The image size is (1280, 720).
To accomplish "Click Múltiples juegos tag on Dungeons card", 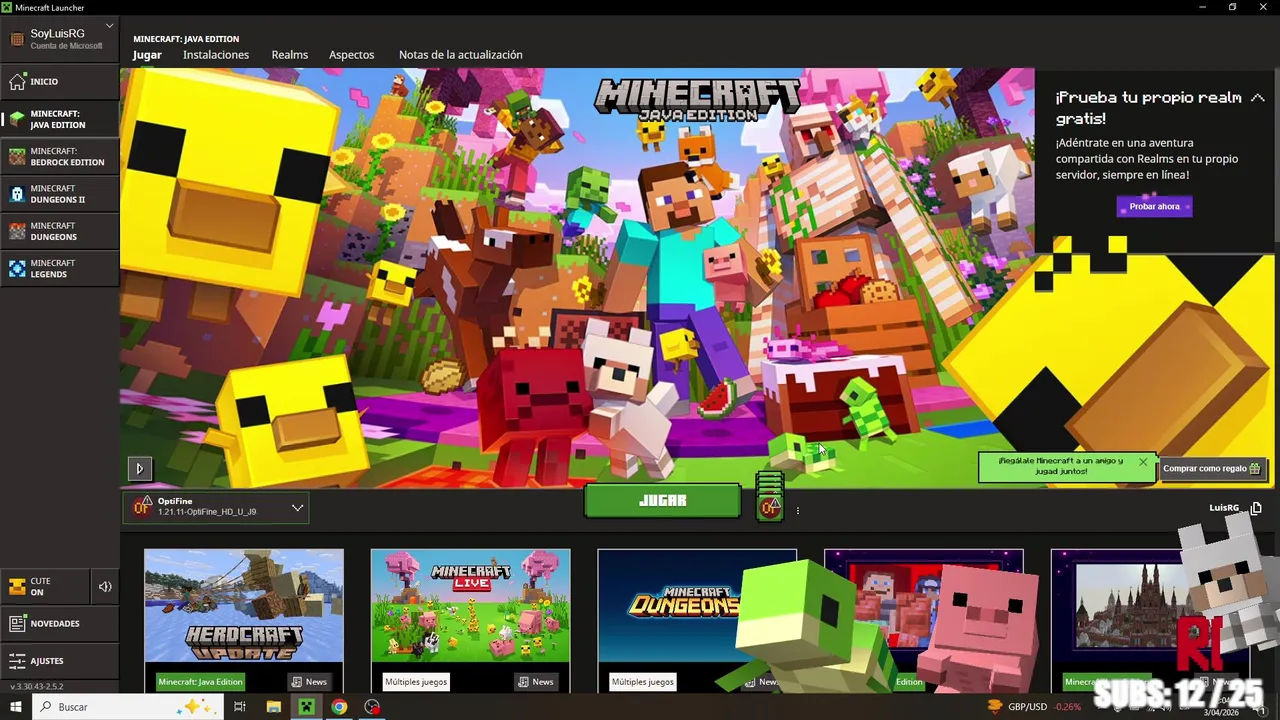I will click(x=643, y=682).
